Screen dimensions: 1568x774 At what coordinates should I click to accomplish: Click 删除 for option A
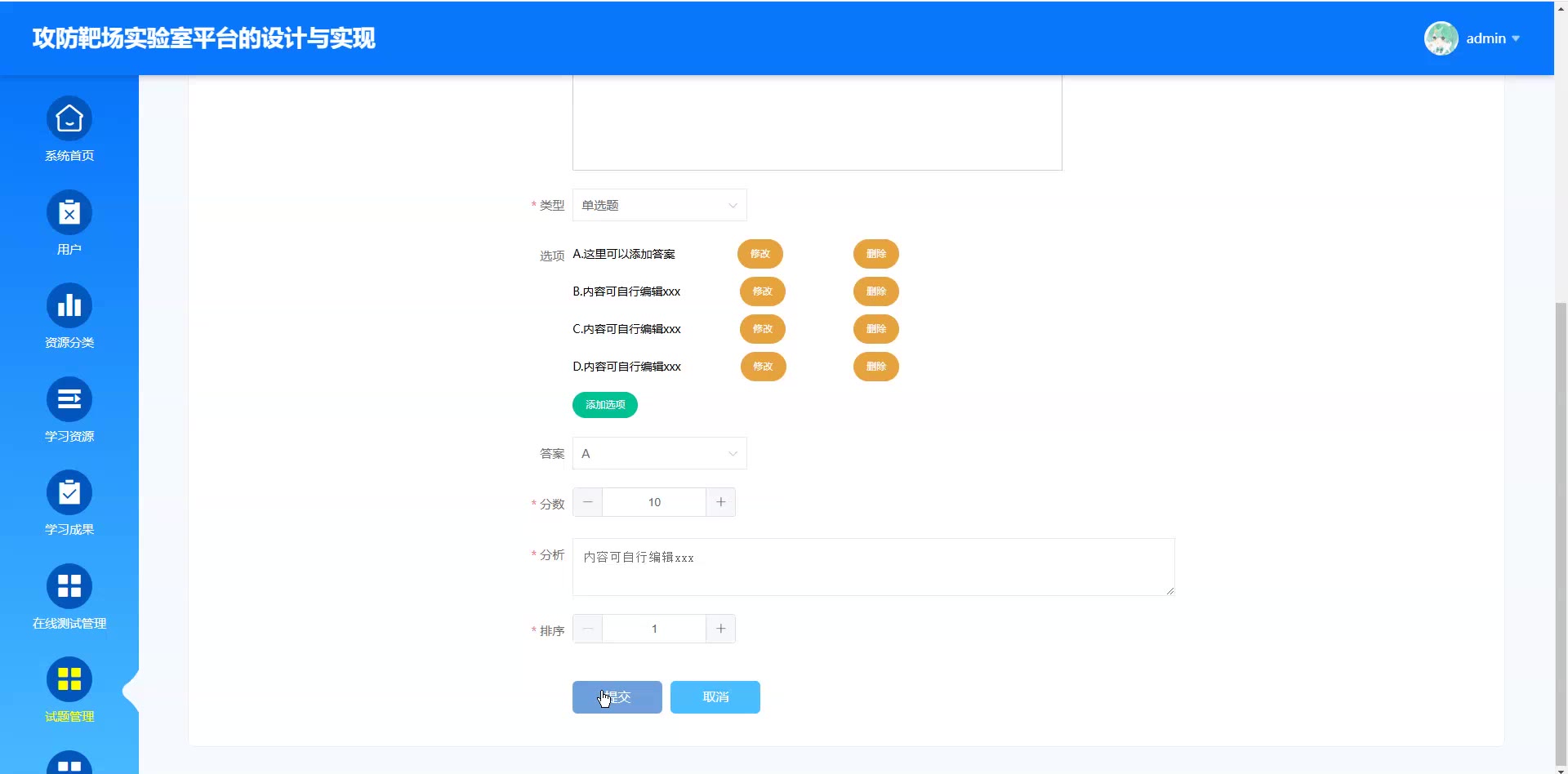coord(876,254)
